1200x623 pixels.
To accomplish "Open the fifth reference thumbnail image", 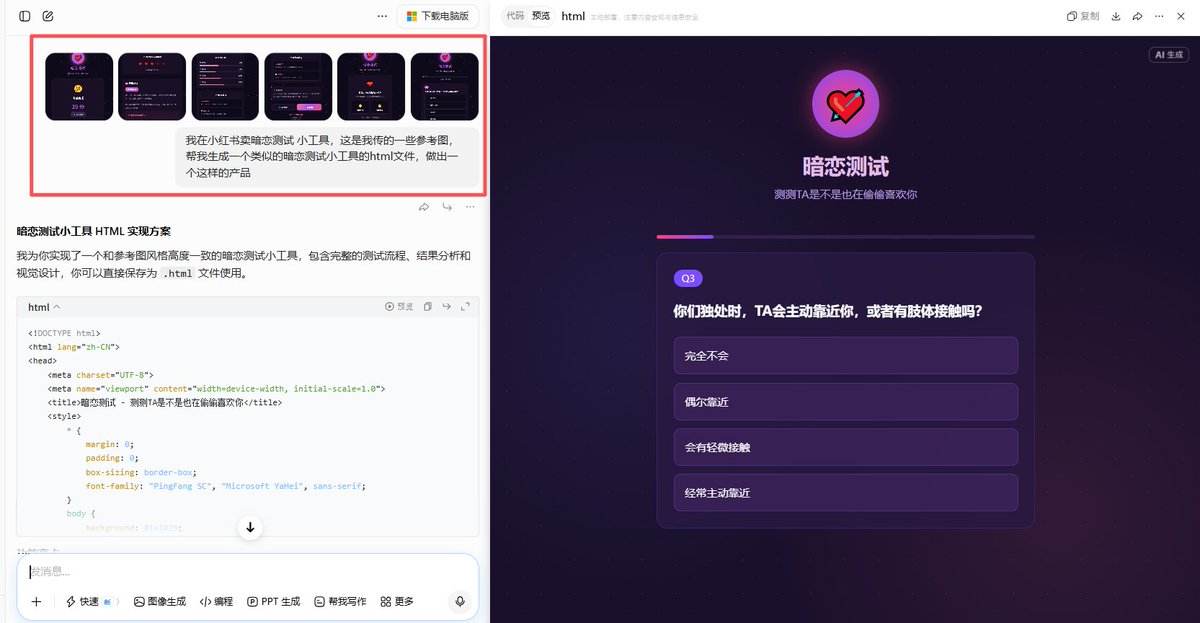I will tap(371, 86).
